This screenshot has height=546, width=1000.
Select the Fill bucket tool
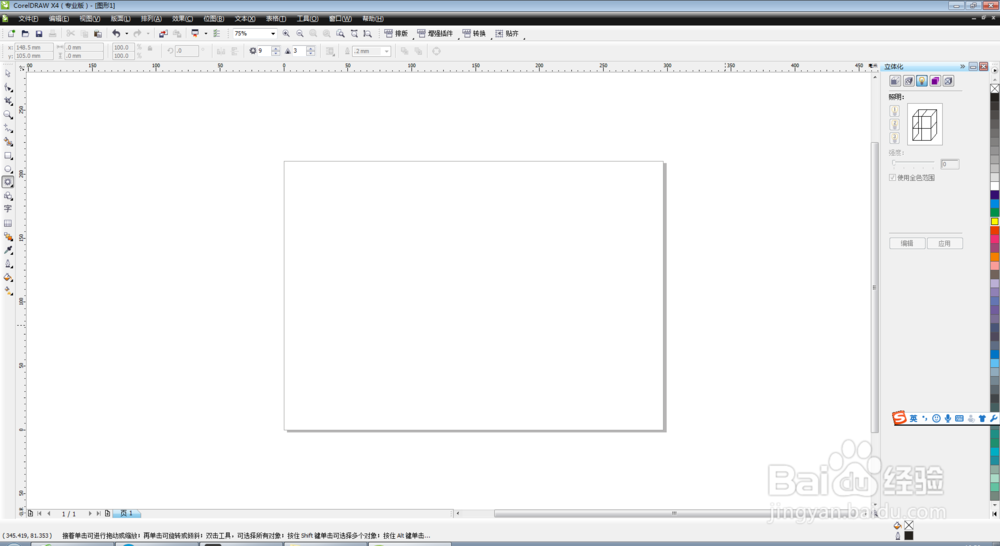(8, 277)
